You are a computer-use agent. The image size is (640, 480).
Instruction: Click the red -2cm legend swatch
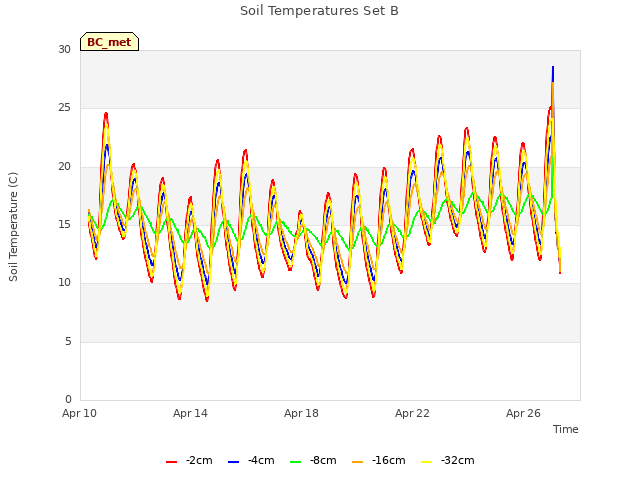pos(171,462)
